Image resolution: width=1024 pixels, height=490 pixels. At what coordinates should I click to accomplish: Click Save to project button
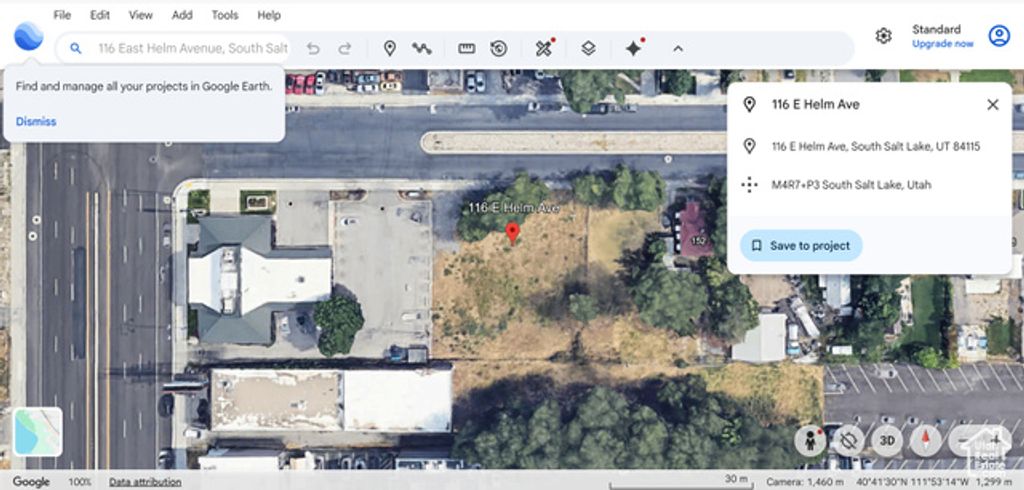click(801, 245)
